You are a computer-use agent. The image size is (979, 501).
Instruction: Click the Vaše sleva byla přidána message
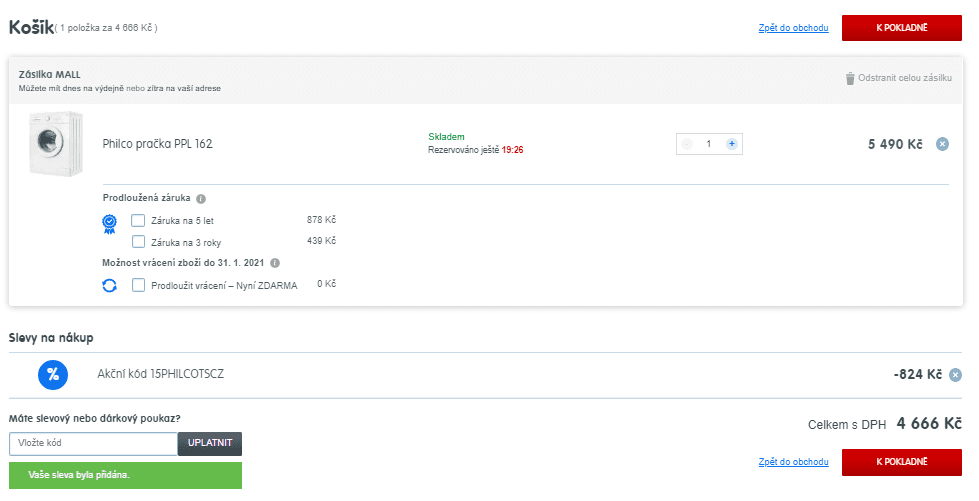tap(125, 475)
